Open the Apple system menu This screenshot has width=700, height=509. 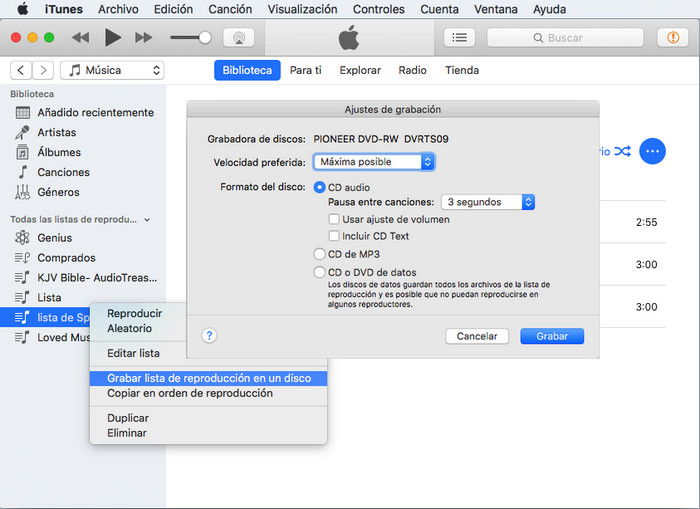[x=22, y=9]
